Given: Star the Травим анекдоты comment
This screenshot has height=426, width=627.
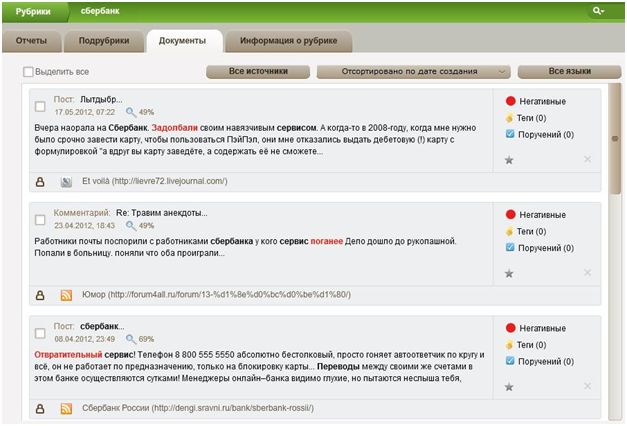Looking at the screenshot, I should tap(509, 274).
